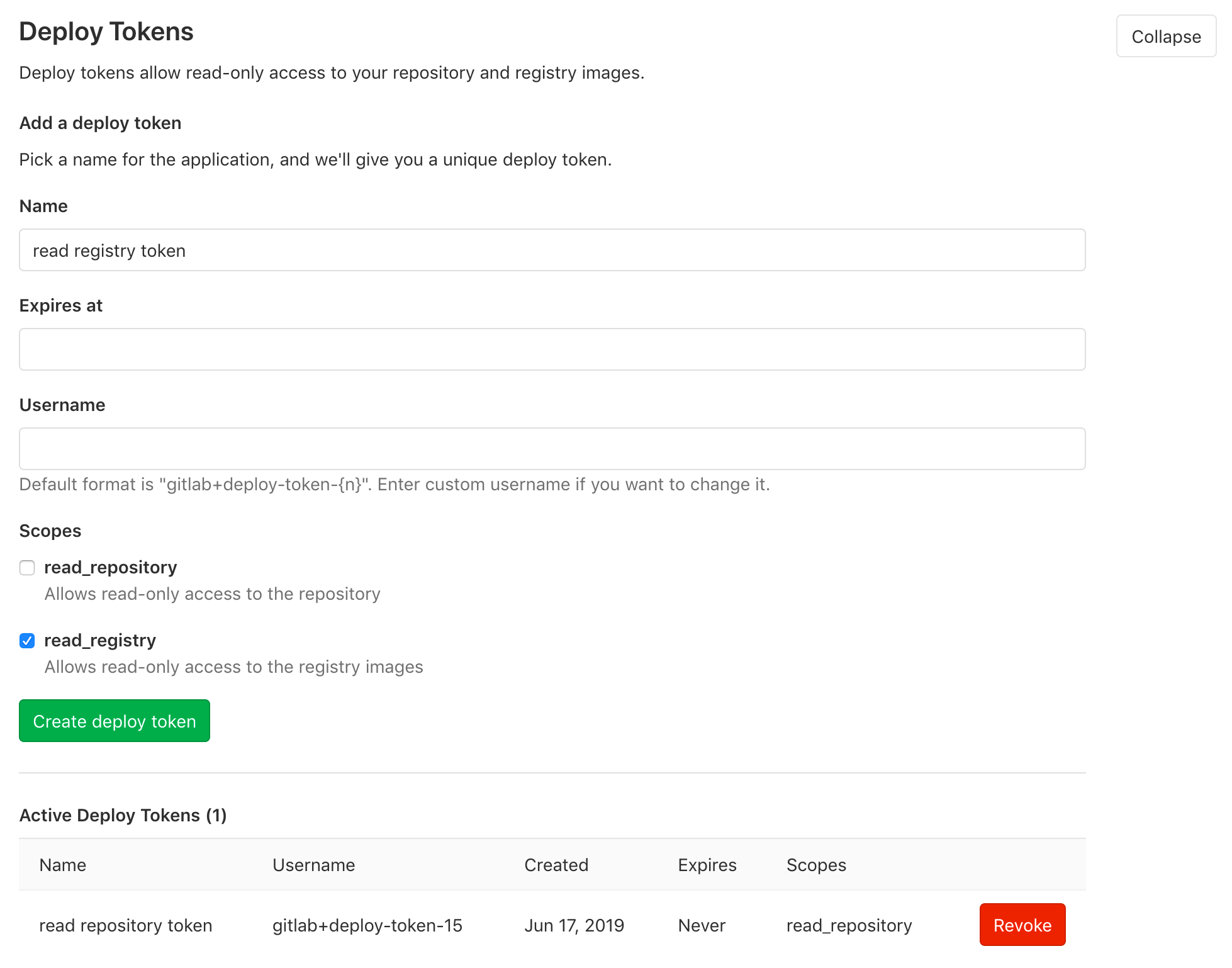Select the name text 'read registry token'
1232x968 pixels.
[x=109, y=250]
